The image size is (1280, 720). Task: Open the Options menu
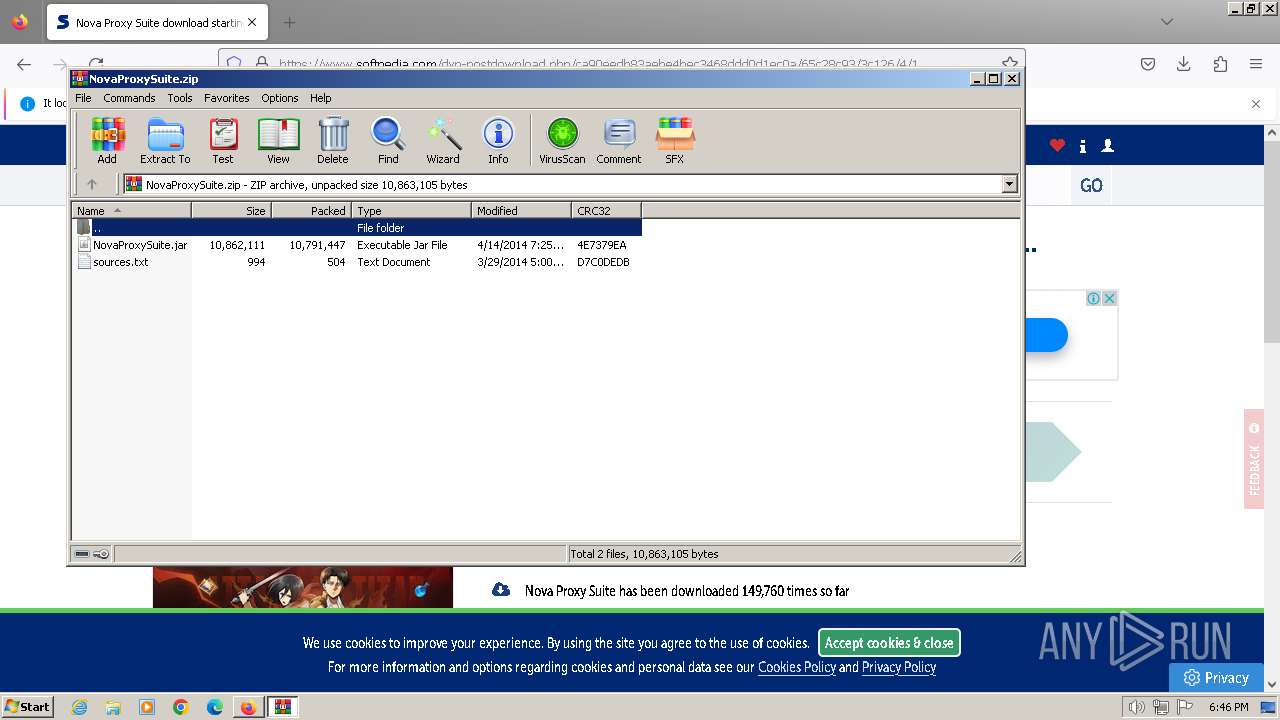tap(280, 98)
